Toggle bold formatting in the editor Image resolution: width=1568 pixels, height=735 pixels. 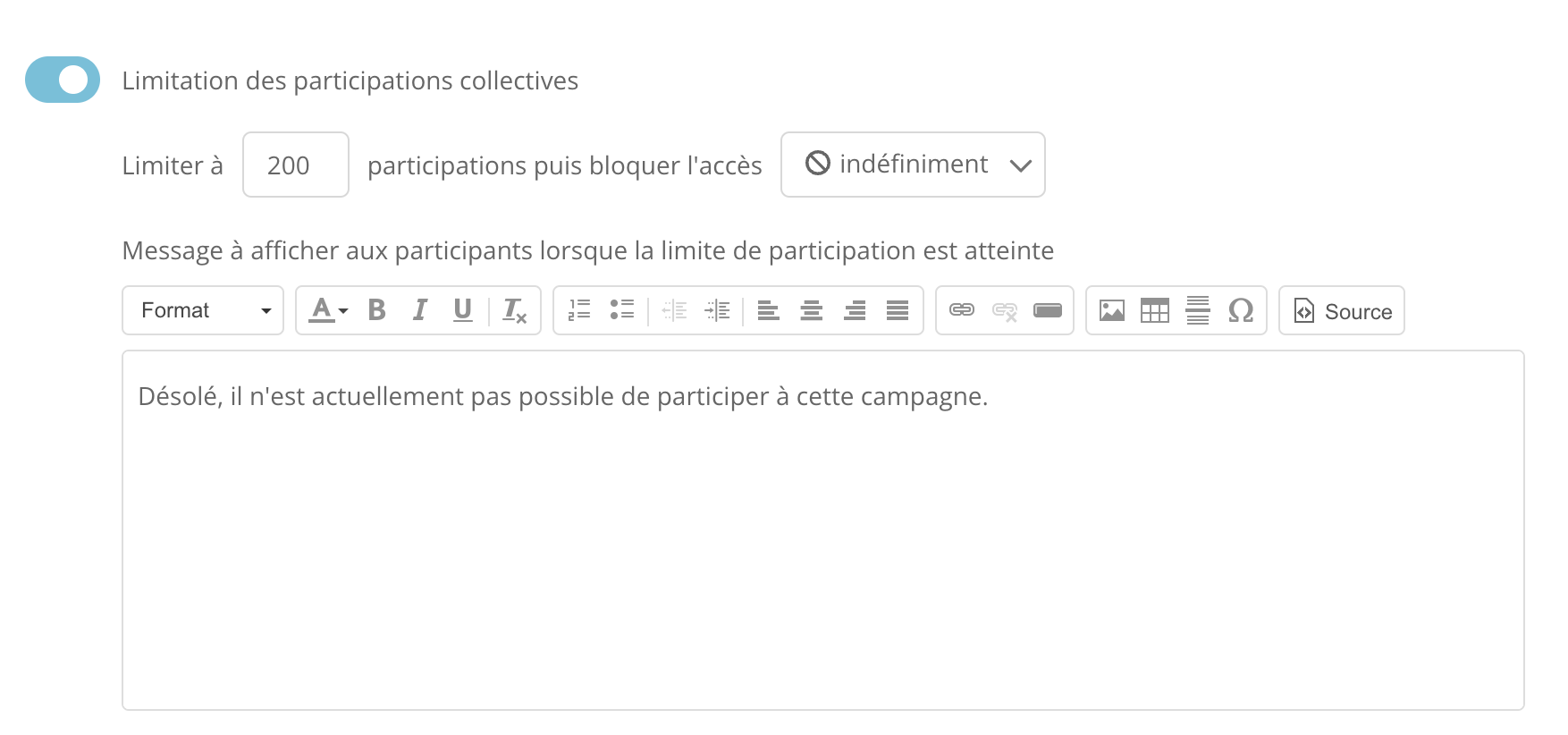pyautogui.click(x=376, y=310)
